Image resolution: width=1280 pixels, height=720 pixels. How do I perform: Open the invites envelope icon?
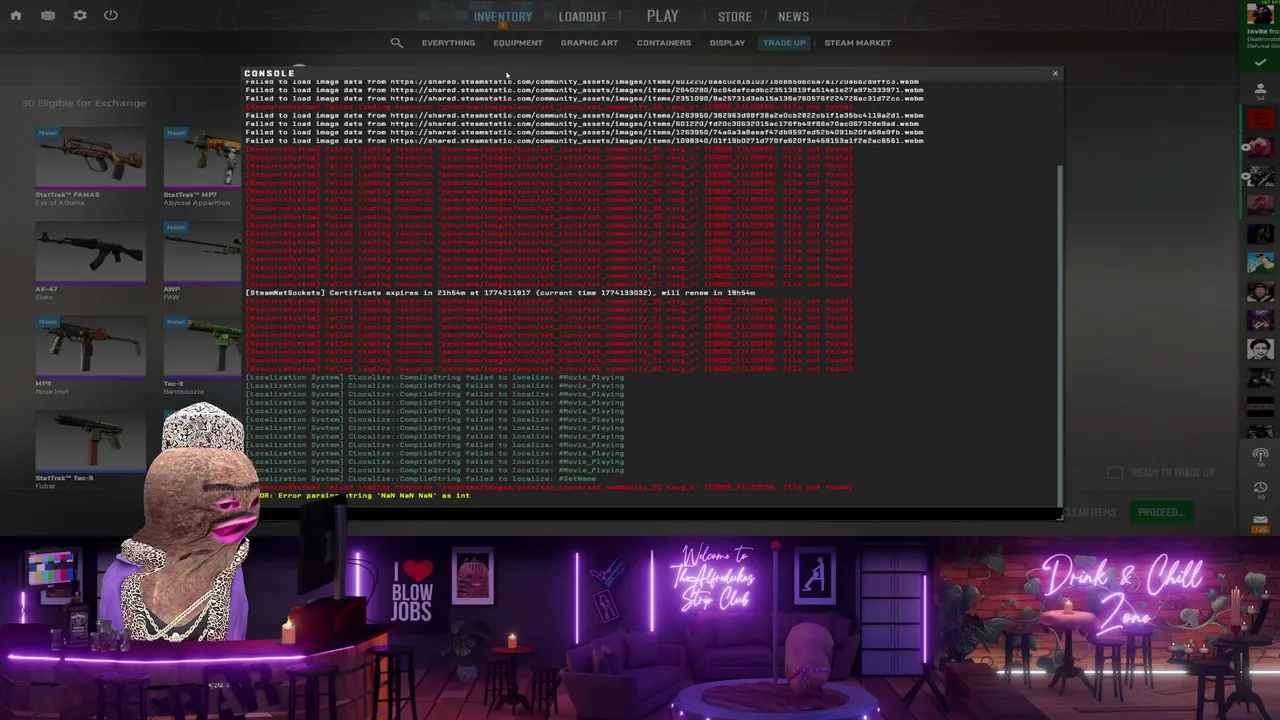(x=1260, y=521)
